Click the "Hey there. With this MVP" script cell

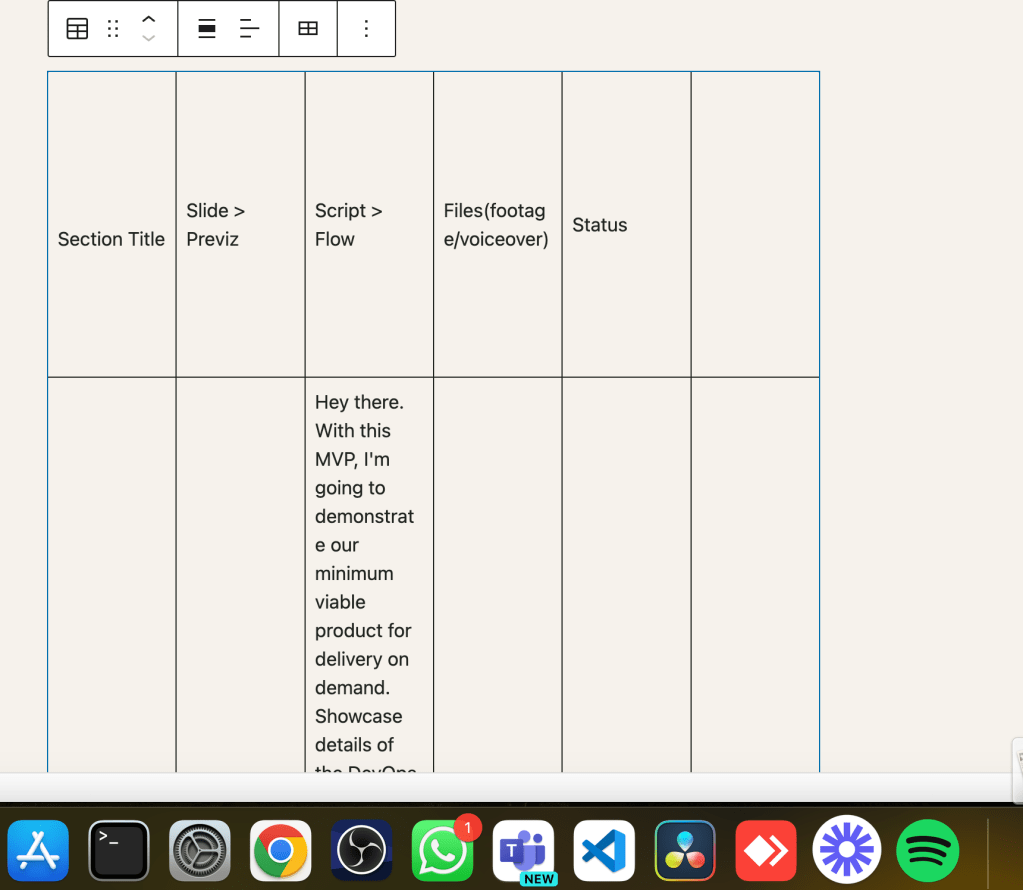click(x=369, y=574)
